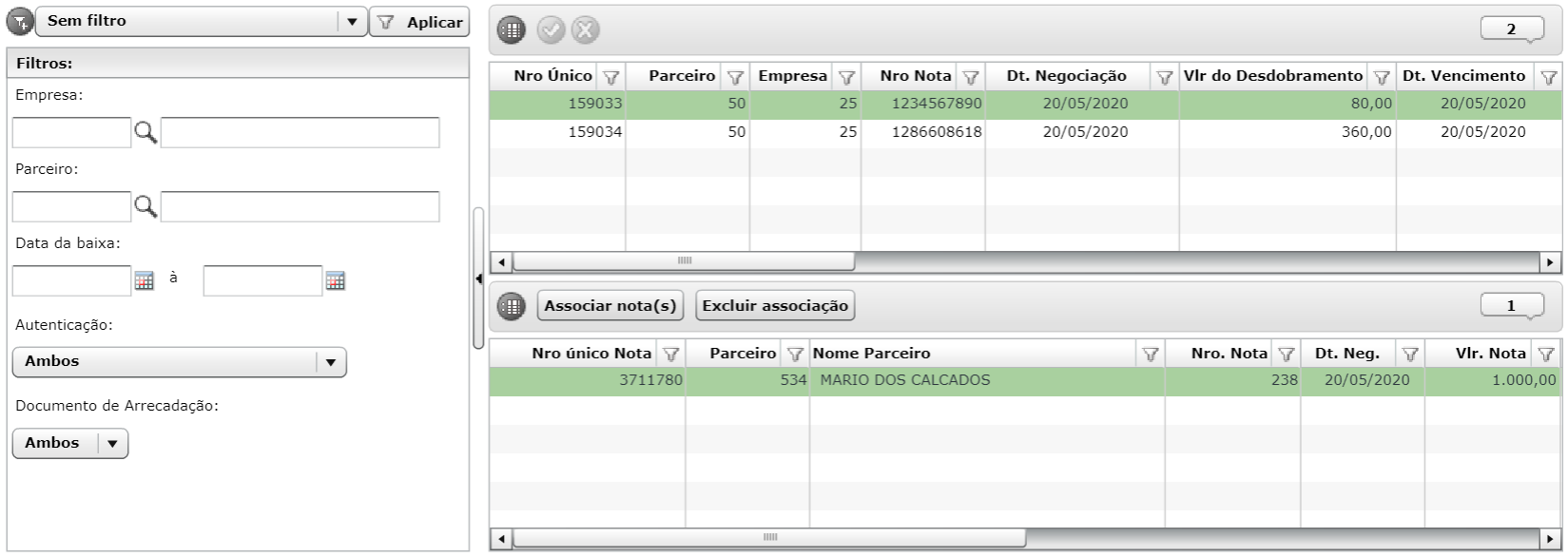1568x557 pixels.
Task: Expand the Sem filtro dropdown
Action: pyautogui.click(x=353, y=21)
